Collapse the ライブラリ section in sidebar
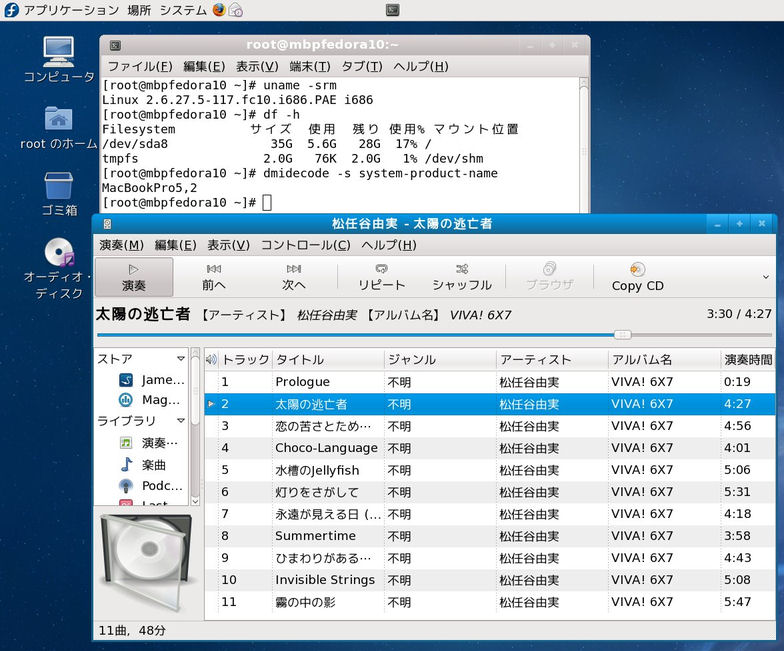Viewport: 784px width, 651px height. [180, 420]
